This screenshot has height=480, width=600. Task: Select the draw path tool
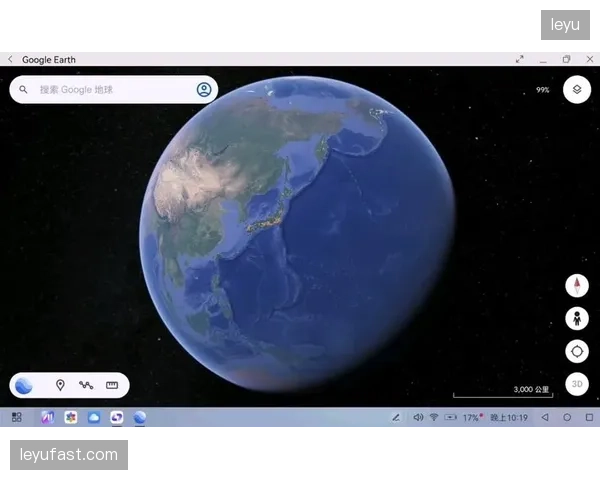tap(86, 385)
